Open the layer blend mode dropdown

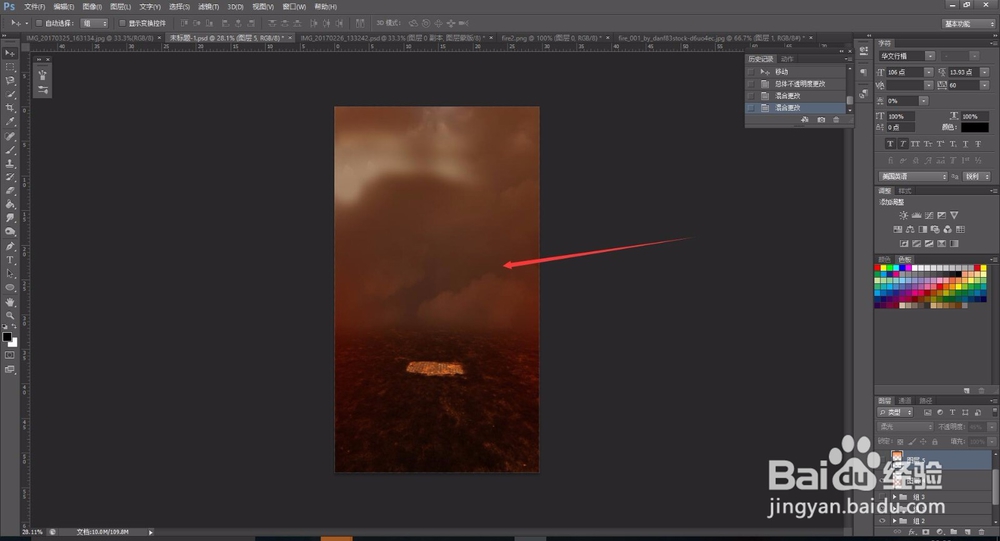[x=905, y=426]
